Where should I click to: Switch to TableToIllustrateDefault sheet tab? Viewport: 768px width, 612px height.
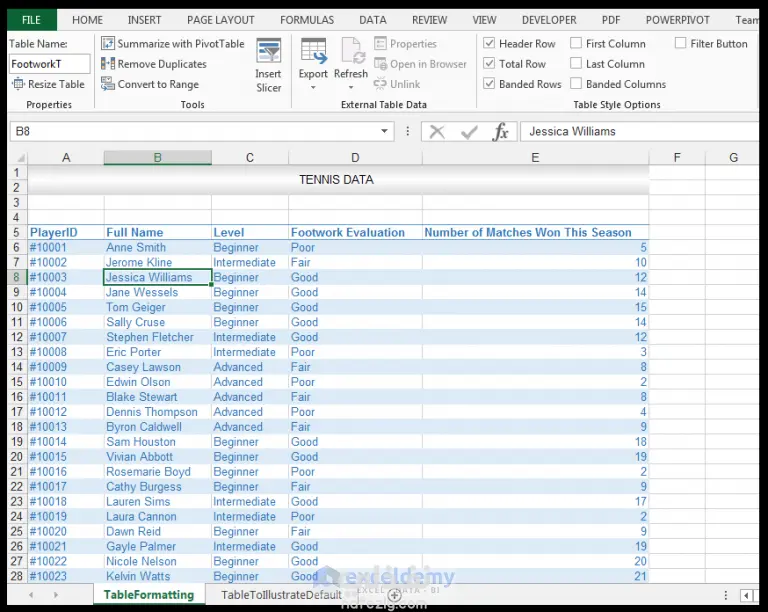click(281, 594)
